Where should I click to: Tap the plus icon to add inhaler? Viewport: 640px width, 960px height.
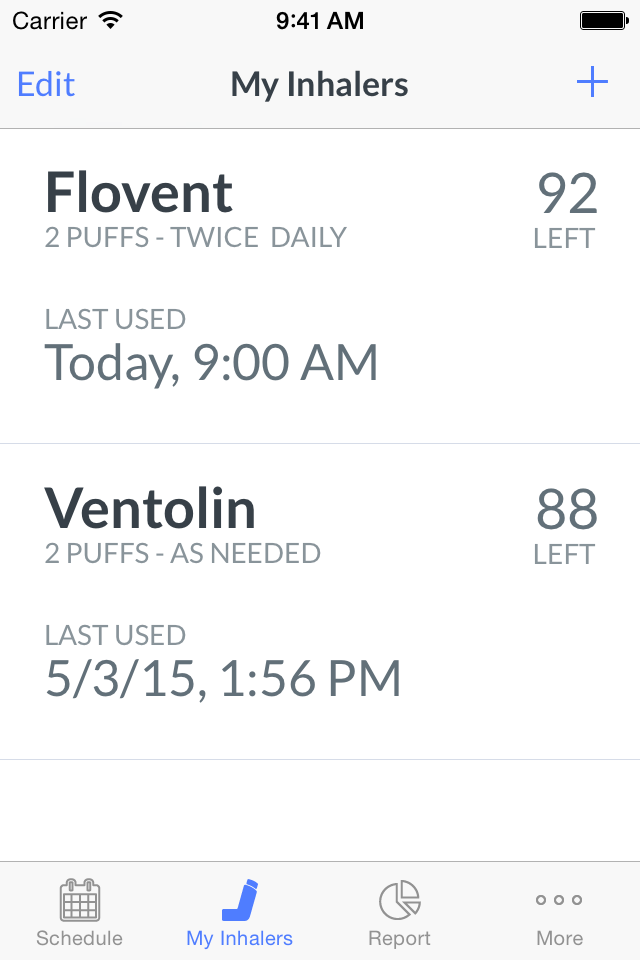point(592,82)
